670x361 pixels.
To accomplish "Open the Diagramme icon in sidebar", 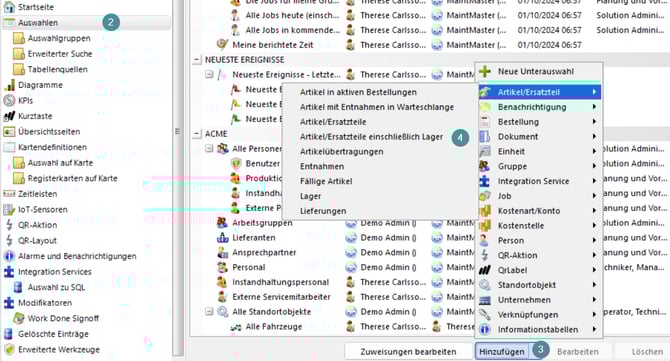I will coord(9,85).
